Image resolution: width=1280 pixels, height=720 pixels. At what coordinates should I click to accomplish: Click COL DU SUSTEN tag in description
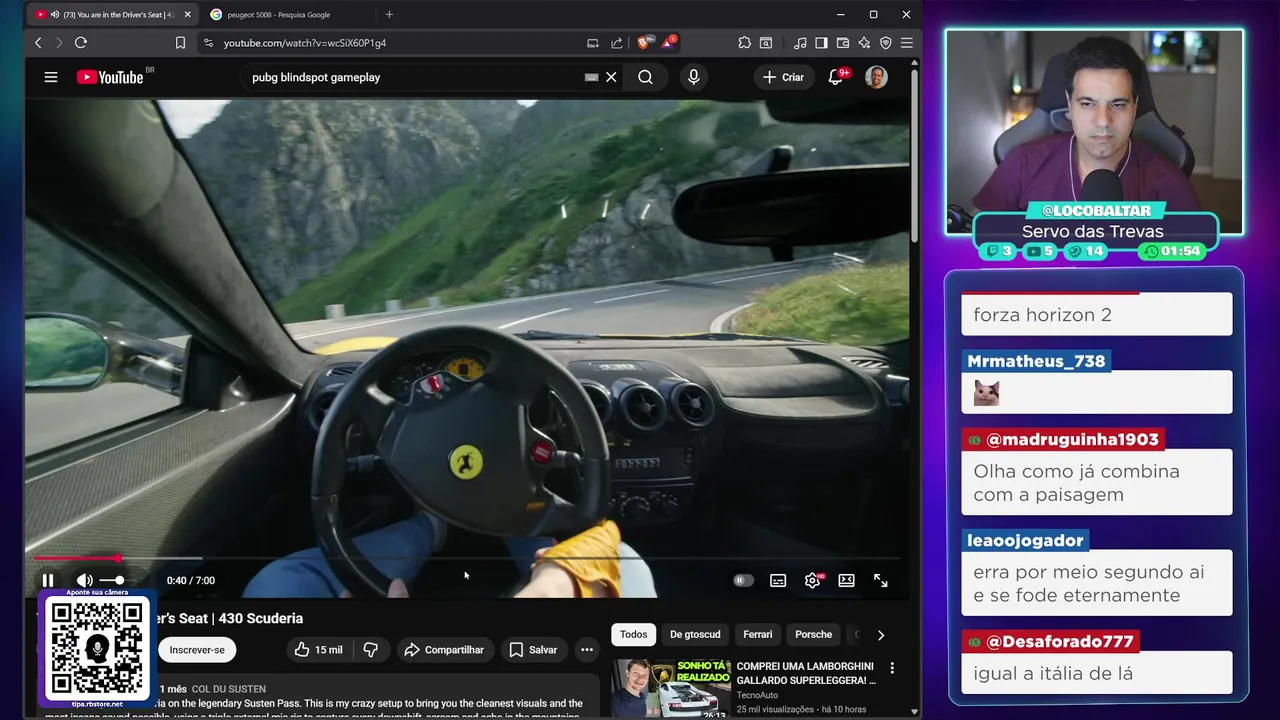(229, 689)
